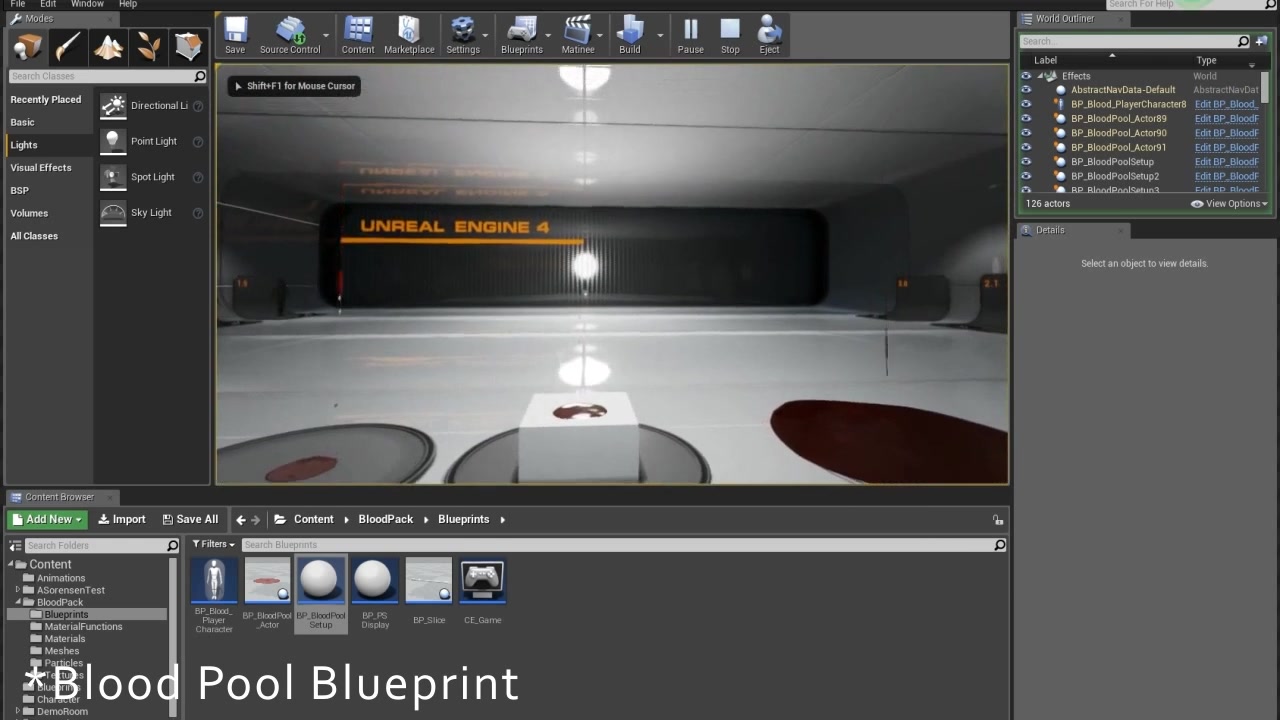Select the Geometry Editing mode icon

(x=188, y=46)
